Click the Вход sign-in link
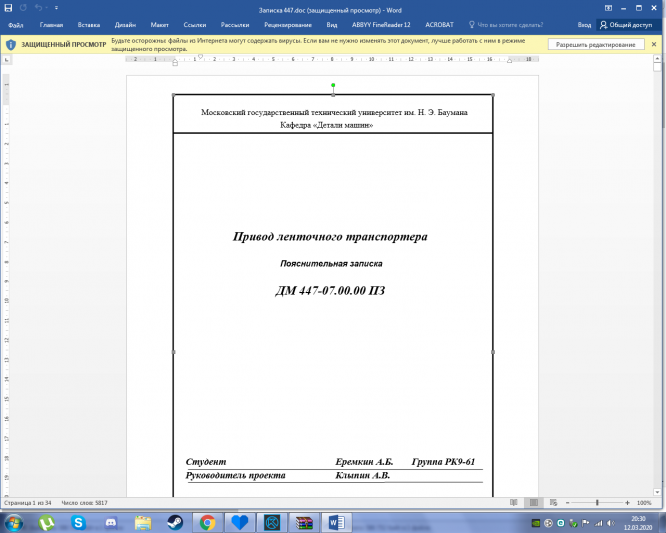This screenshot has width=666, height=533. (x=584, y=25)
